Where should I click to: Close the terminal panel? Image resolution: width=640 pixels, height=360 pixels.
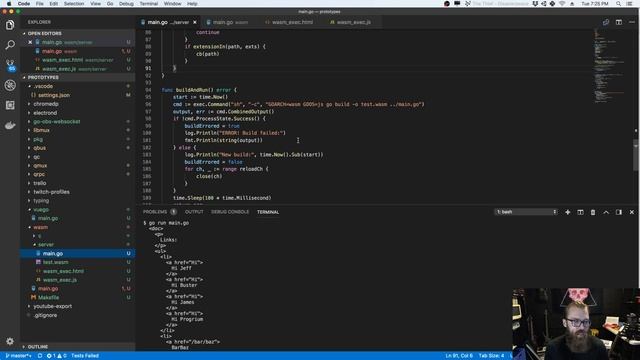[632, 212]
